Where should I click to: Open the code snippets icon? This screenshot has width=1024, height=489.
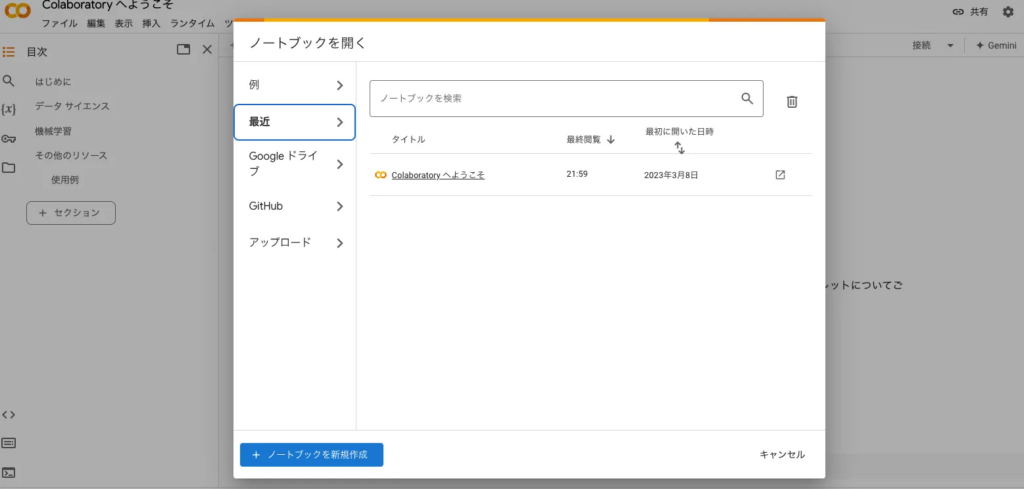[x=9, y=414]
